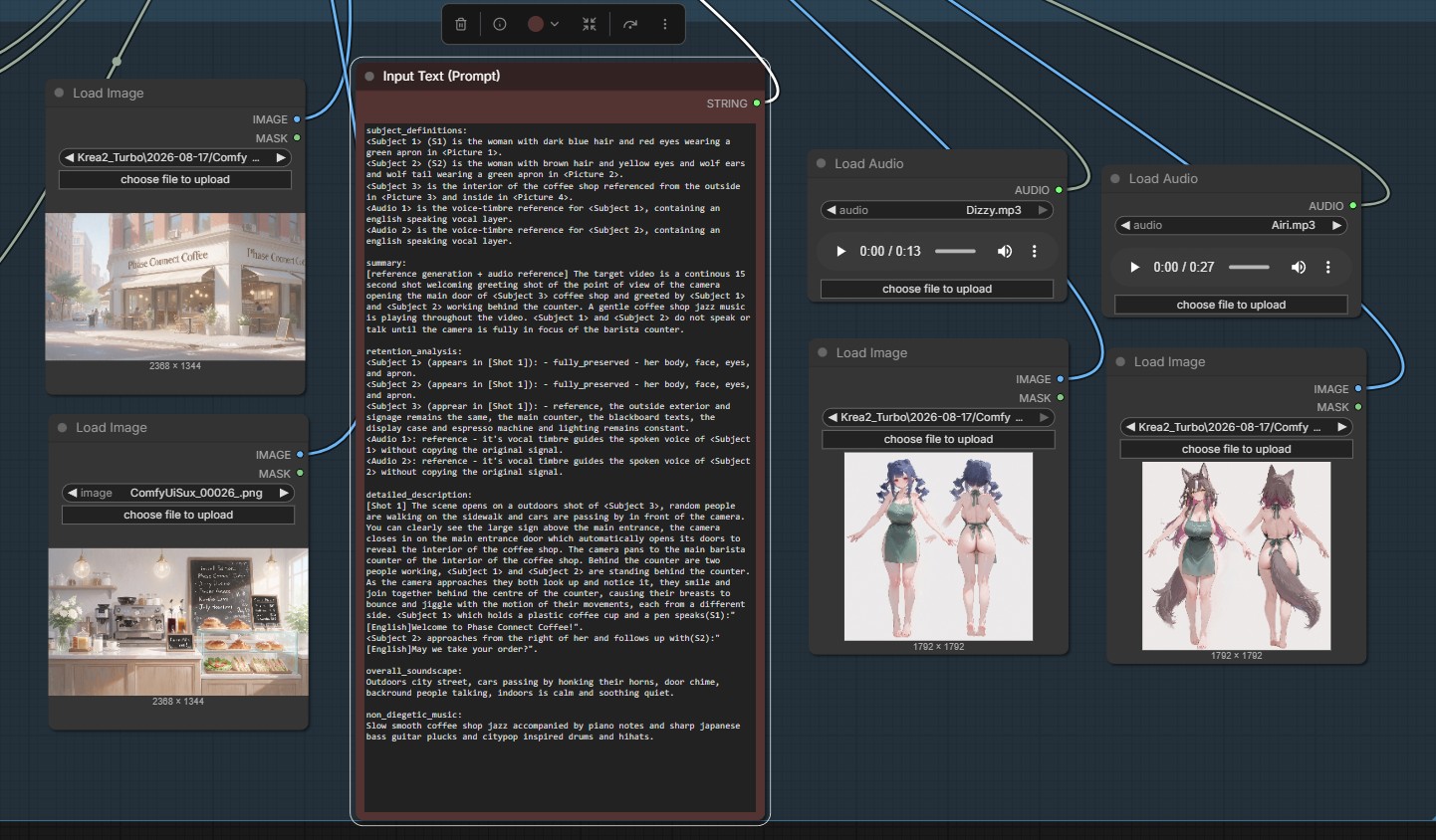
Task: Play the Airi.mp3 audio
Action: [x=1134, y=267]
